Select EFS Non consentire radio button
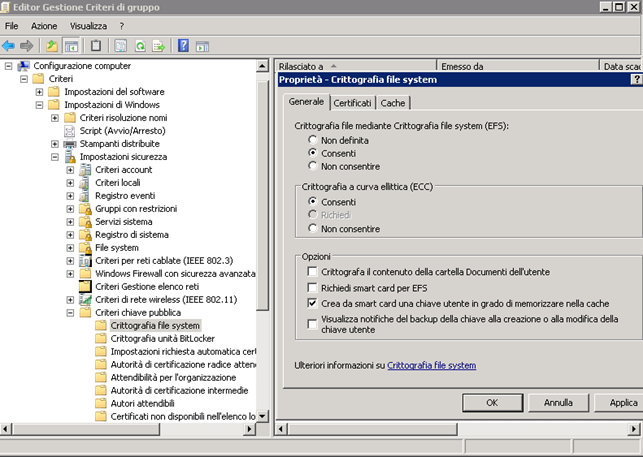The image size is (643, 457). [x=313, y=166]
